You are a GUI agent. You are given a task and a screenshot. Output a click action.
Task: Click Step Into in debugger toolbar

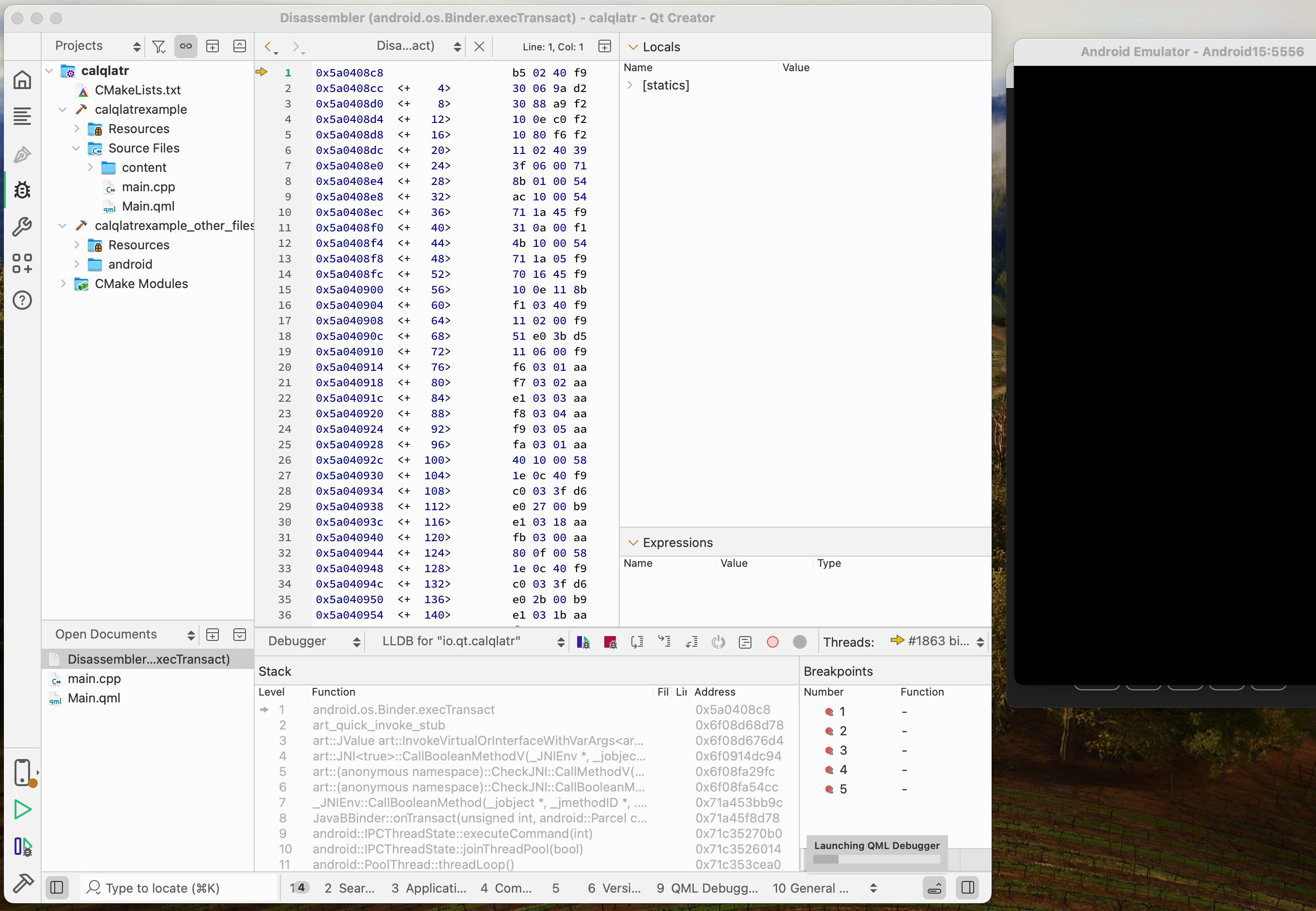[665, 642]
